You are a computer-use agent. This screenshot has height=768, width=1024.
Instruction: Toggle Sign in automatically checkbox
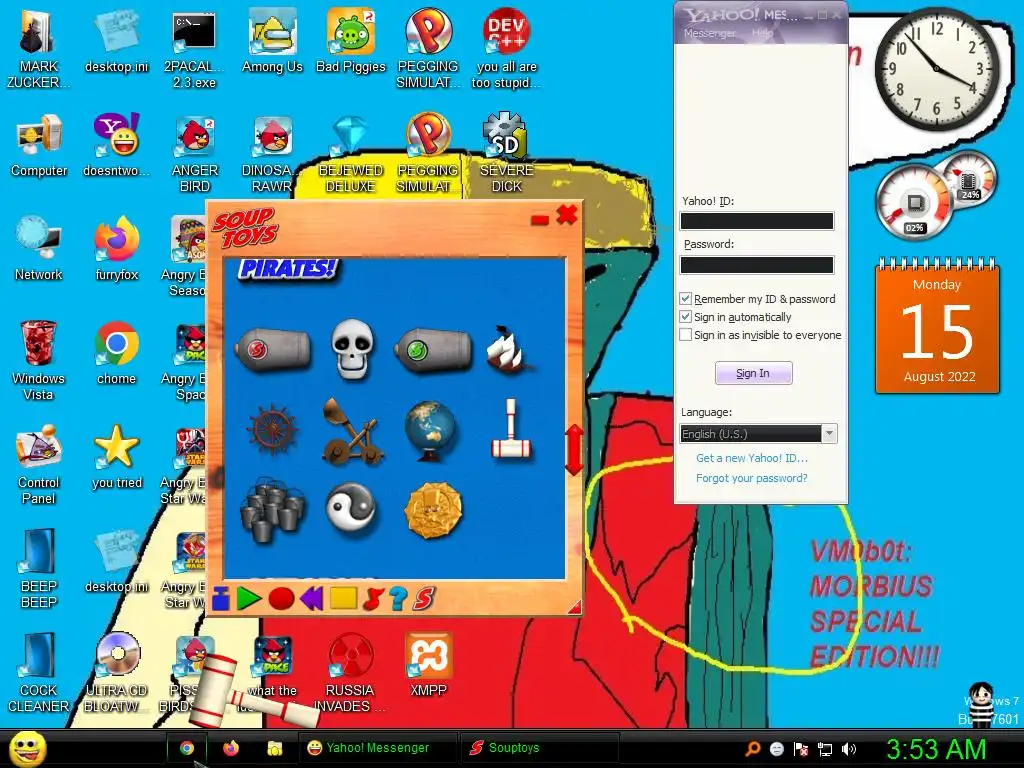[685, 317]
